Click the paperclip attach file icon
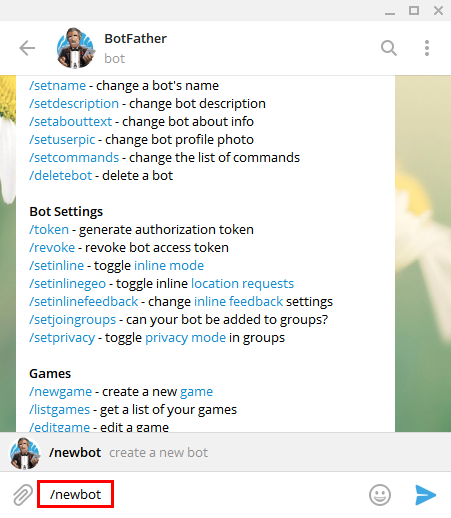451x518 pixels. (23, 495)
